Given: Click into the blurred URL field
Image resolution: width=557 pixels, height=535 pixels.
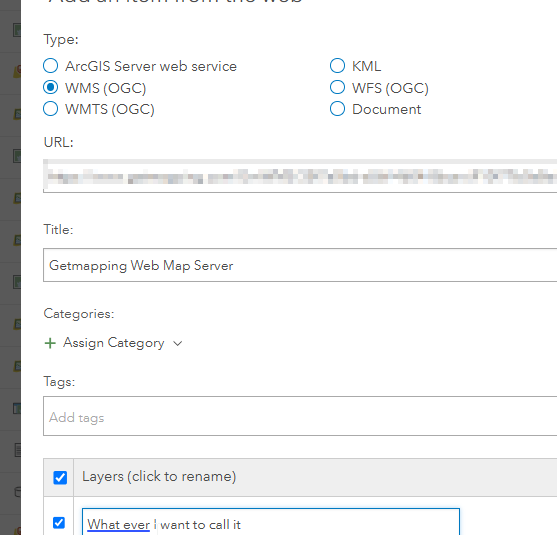Looking at the screenshot, I should tap(300, 176).
